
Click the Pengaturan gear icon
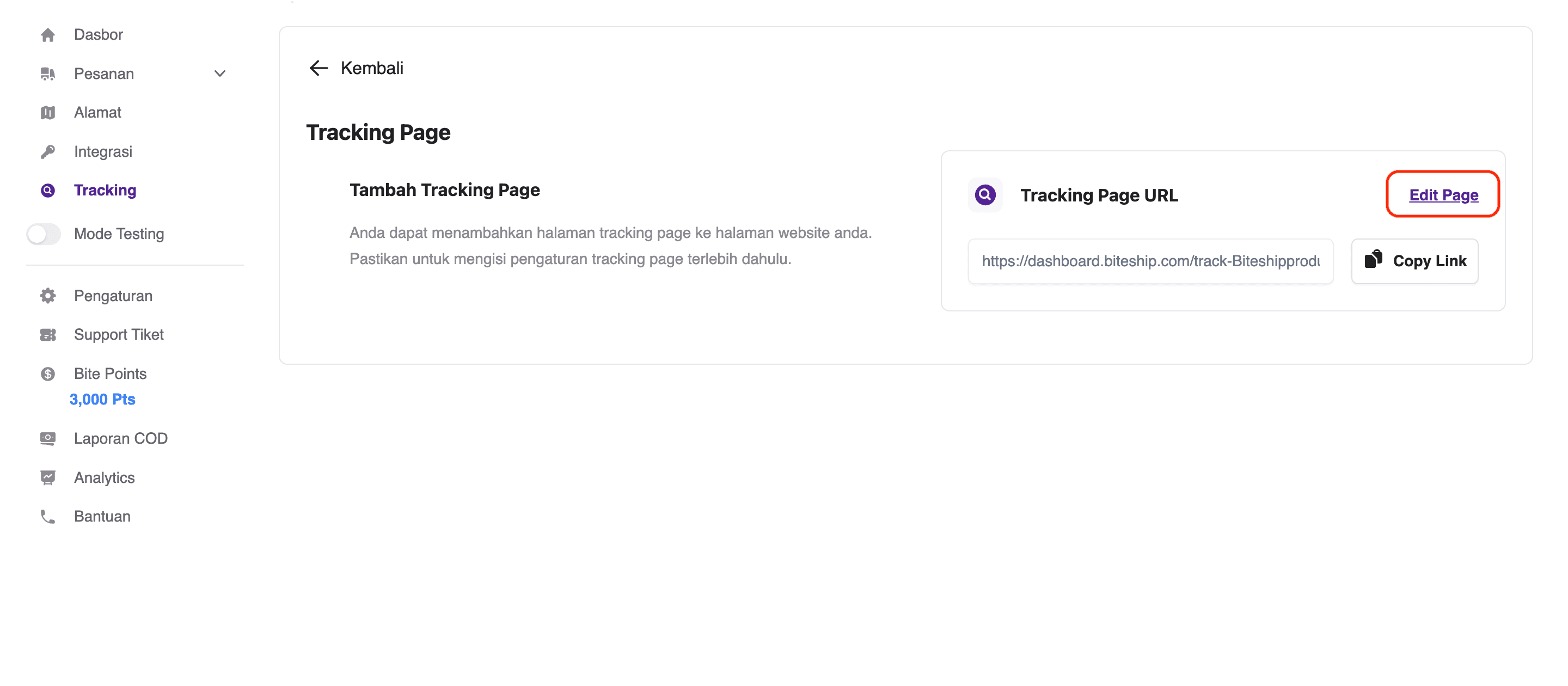(x=47, y=296)
